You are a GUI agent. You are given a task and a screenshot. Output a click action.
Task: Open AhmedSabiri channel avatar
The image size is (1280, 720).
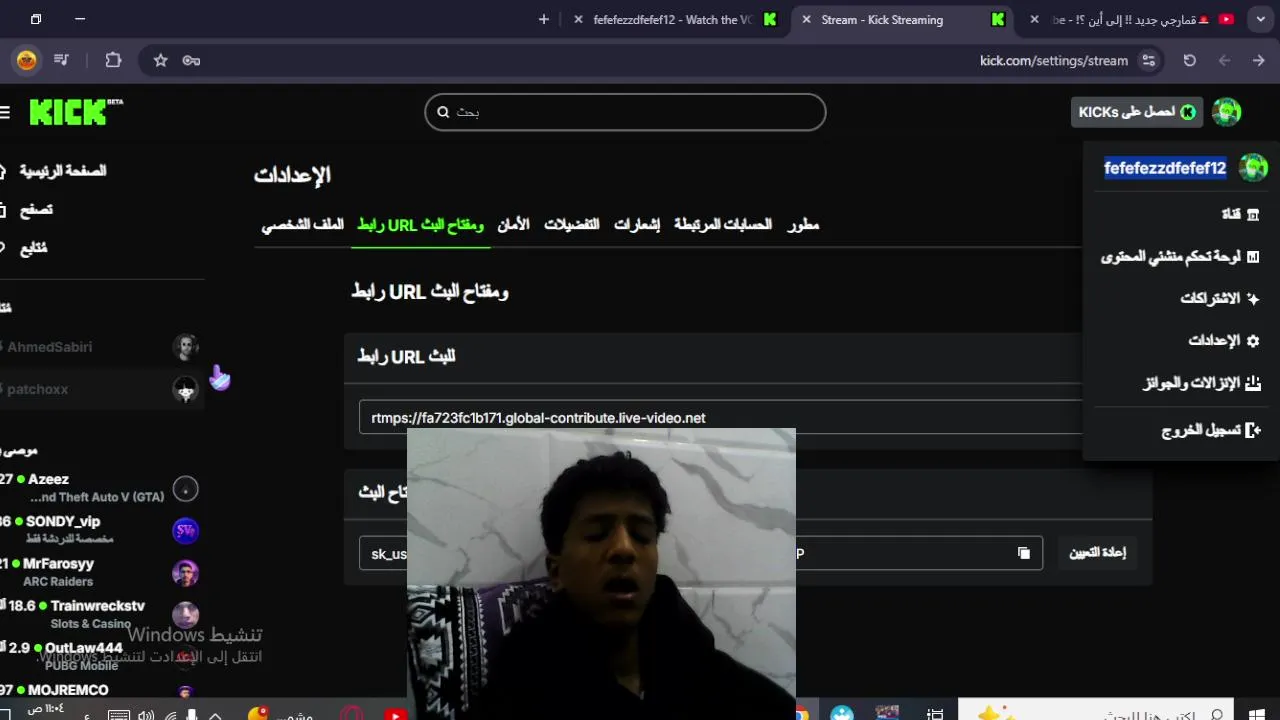(x=185, y=347)
